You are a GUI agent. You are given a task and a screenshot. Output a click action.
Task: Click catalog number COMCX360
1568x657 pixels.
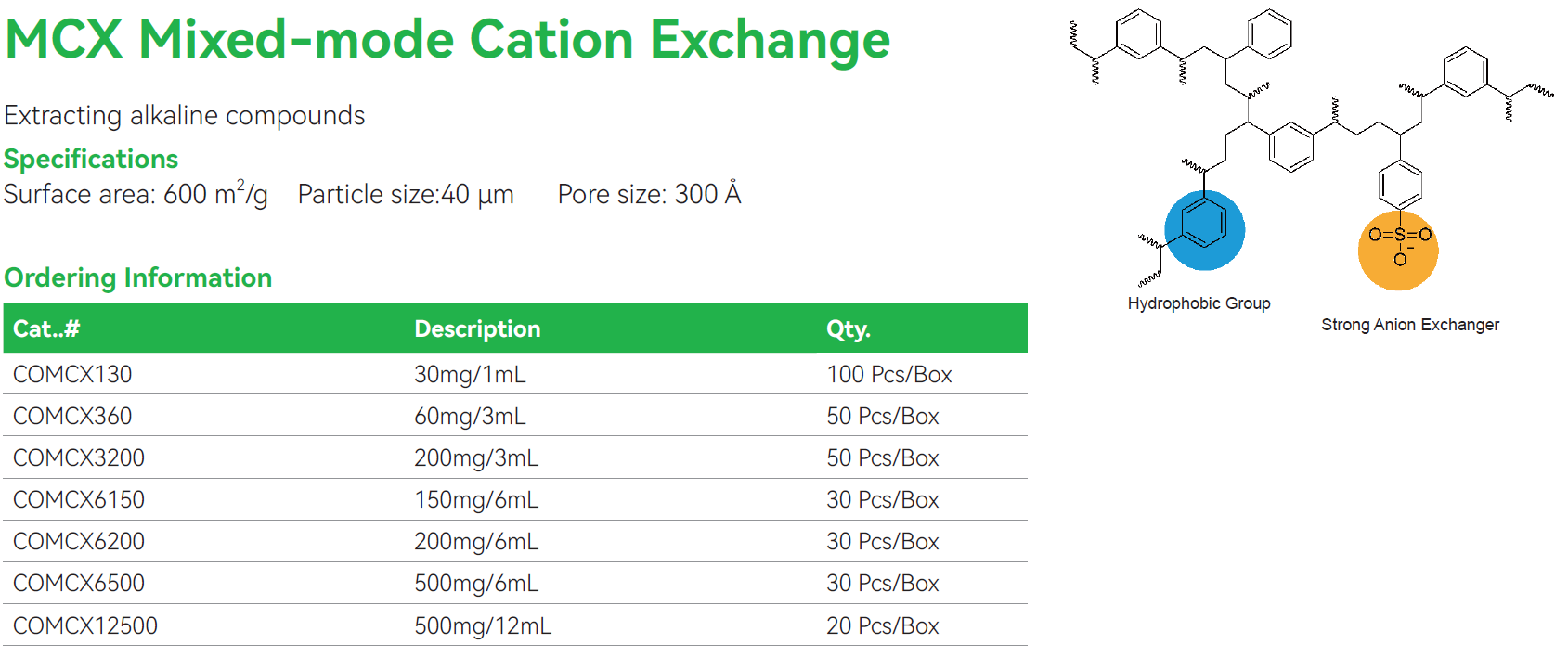click(72, 416)
